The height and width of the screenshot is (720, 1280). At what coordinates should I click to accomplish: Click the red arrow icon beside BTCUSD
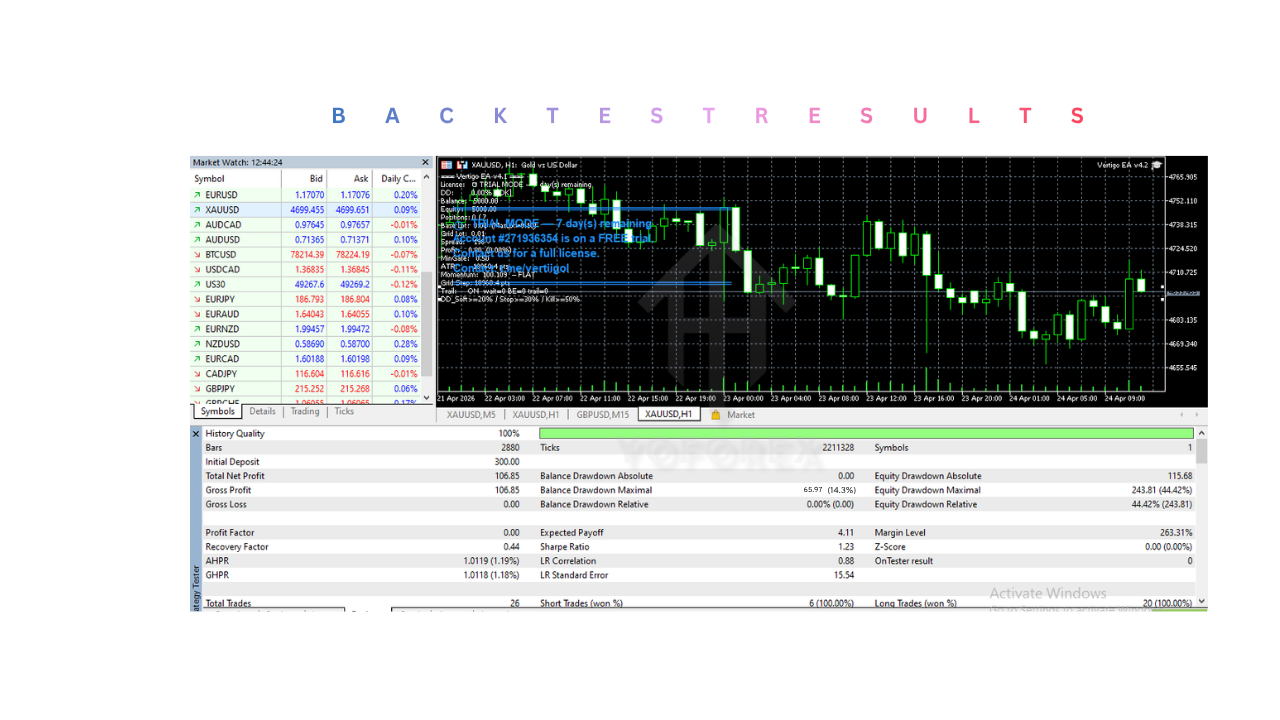point(197,255)
